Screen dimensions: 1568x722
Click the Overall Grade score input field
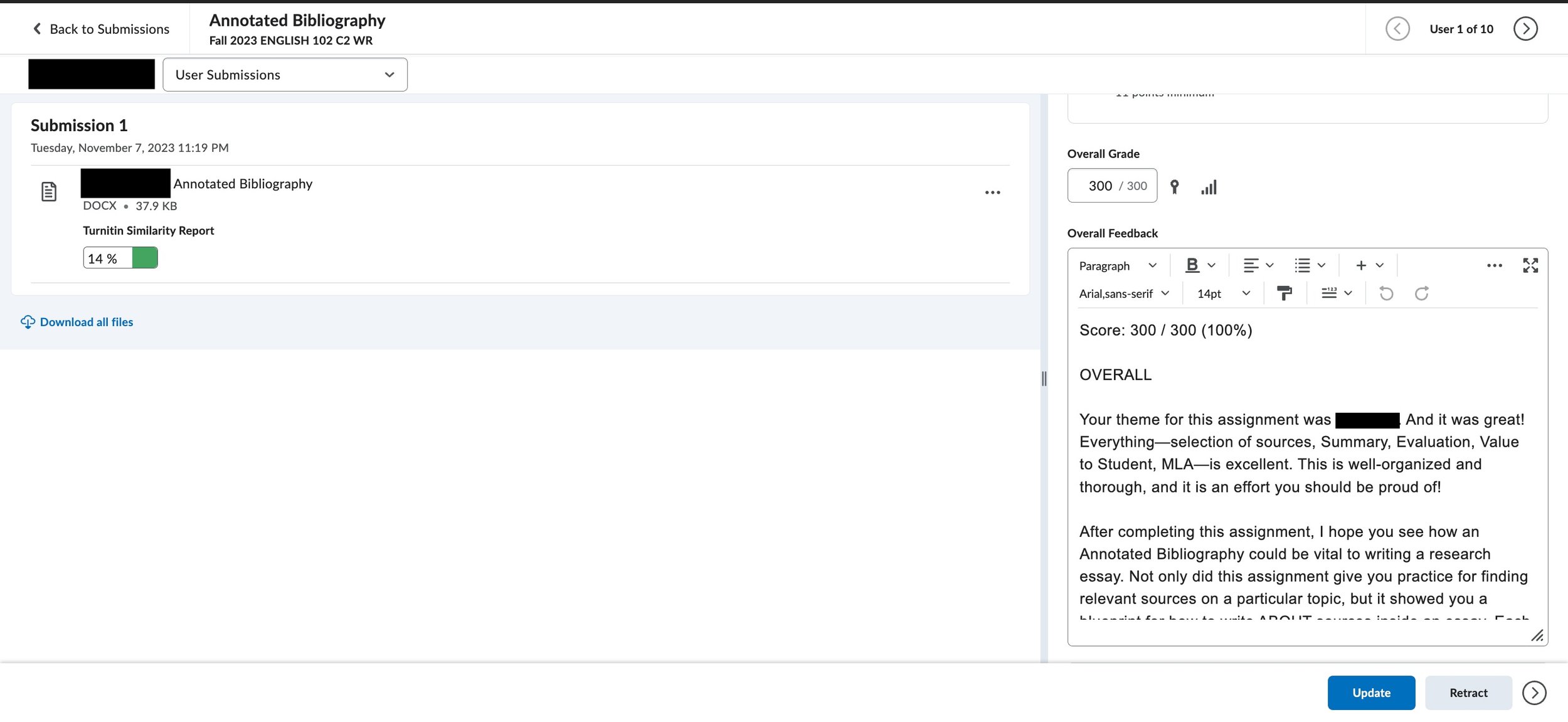click(x=1101, y=186)
